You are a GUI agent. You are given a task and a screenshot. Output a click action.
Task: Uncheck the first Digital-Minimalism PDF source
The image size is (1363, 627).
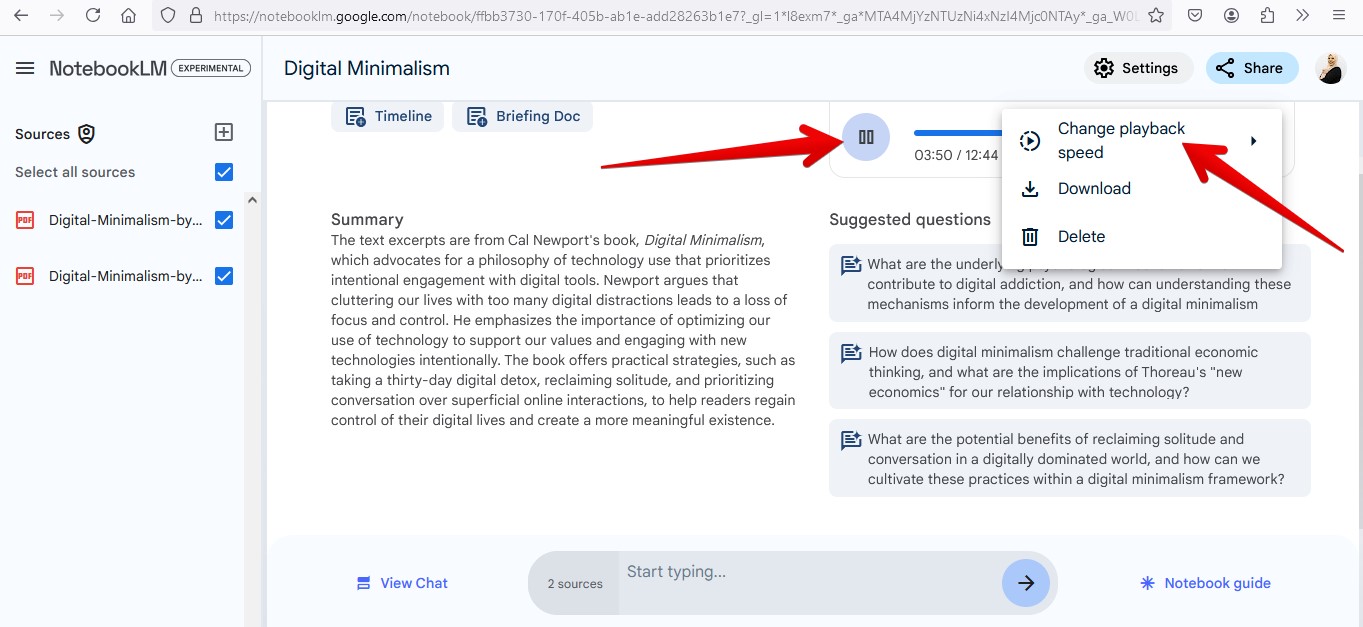pyautogui.click(x=224, y=220)
